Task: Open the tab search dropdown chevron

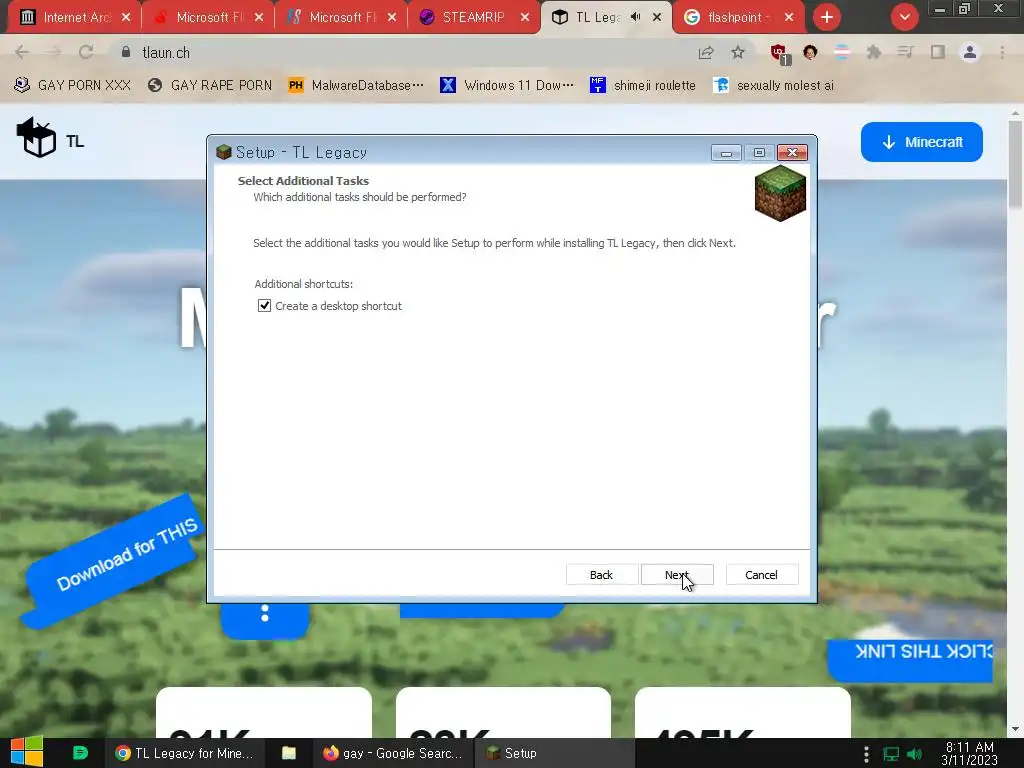Action: point(904,17)
